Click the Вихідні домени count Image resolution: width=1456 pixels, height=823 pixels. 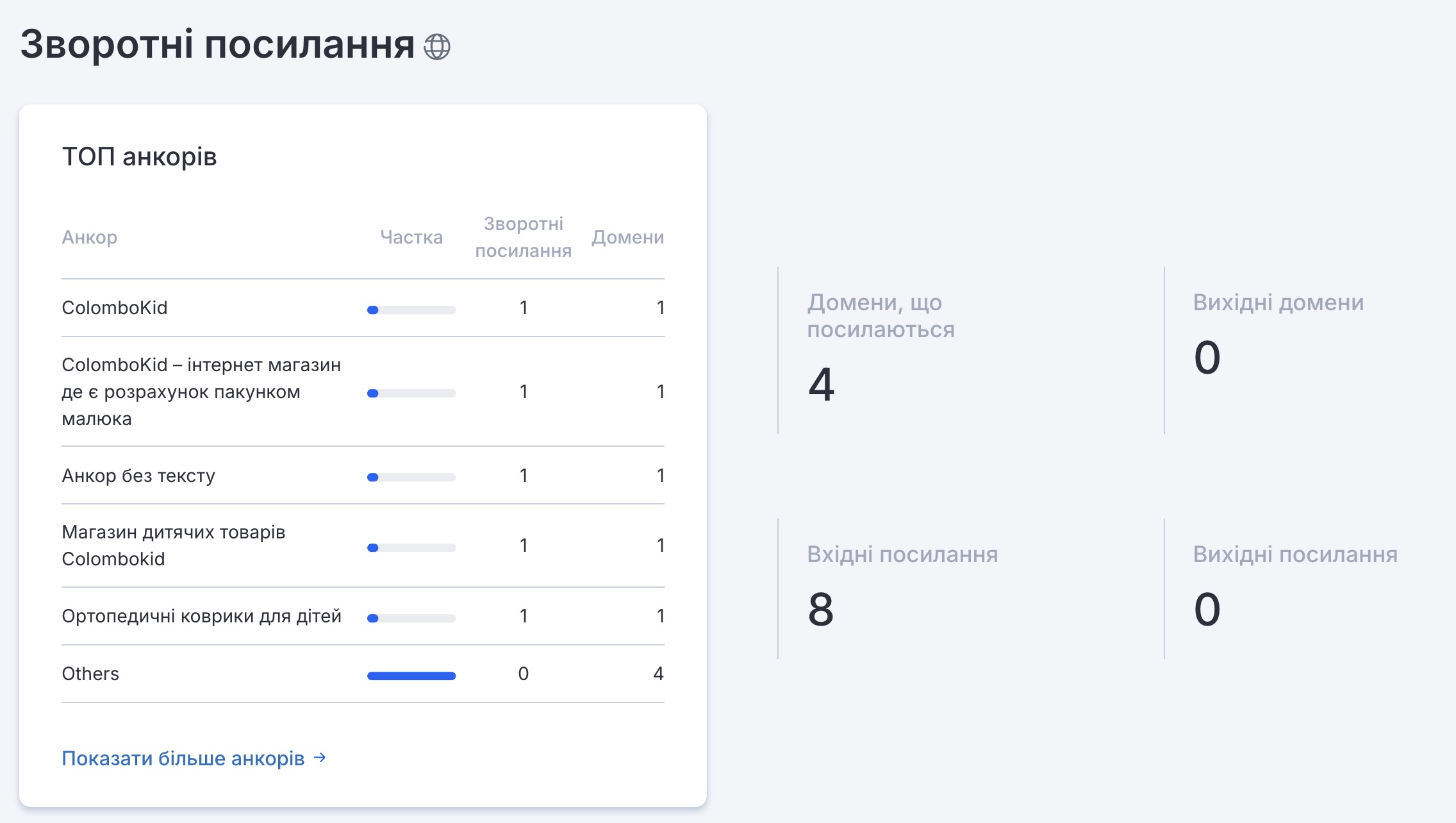(x=1207, y=358)
